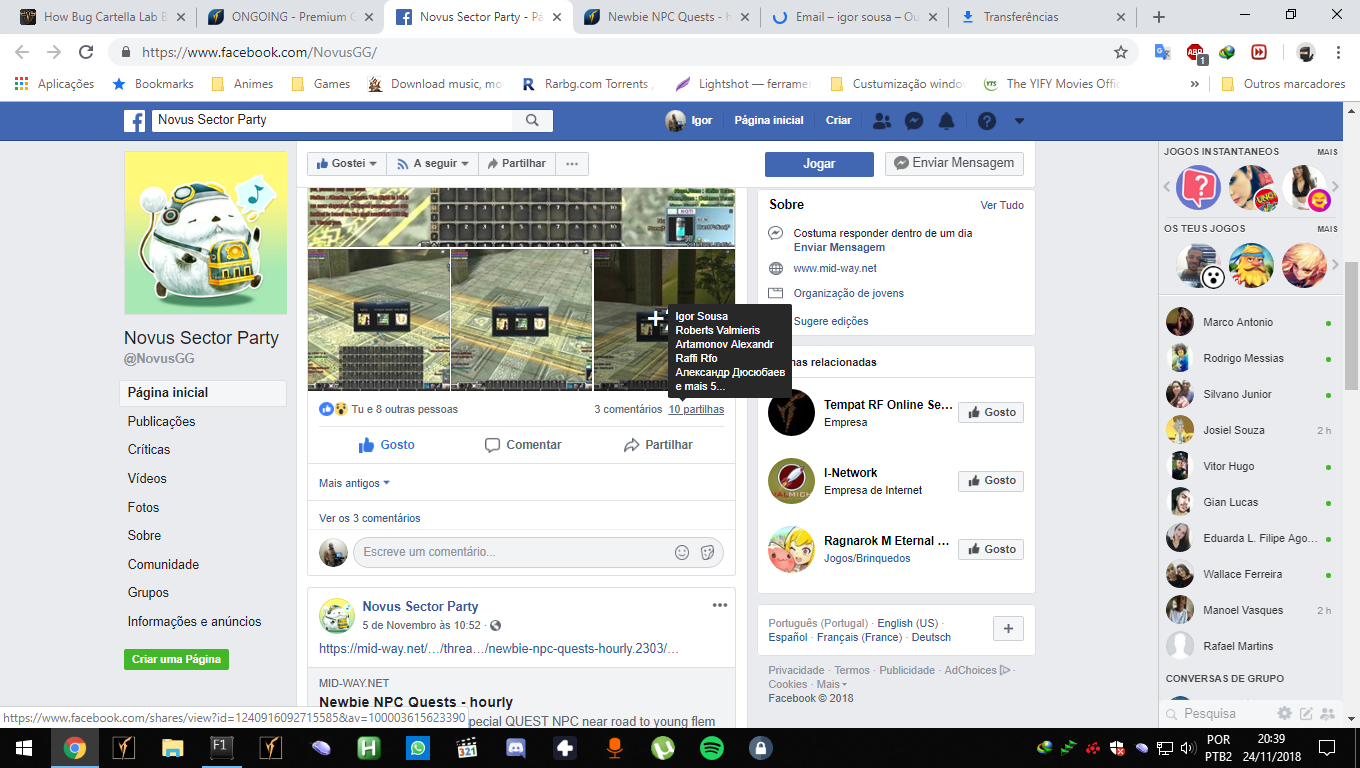This screenshot has width=1360, height=768.
Task: Click Gosto button for I-Network
Action: (991, 481)
